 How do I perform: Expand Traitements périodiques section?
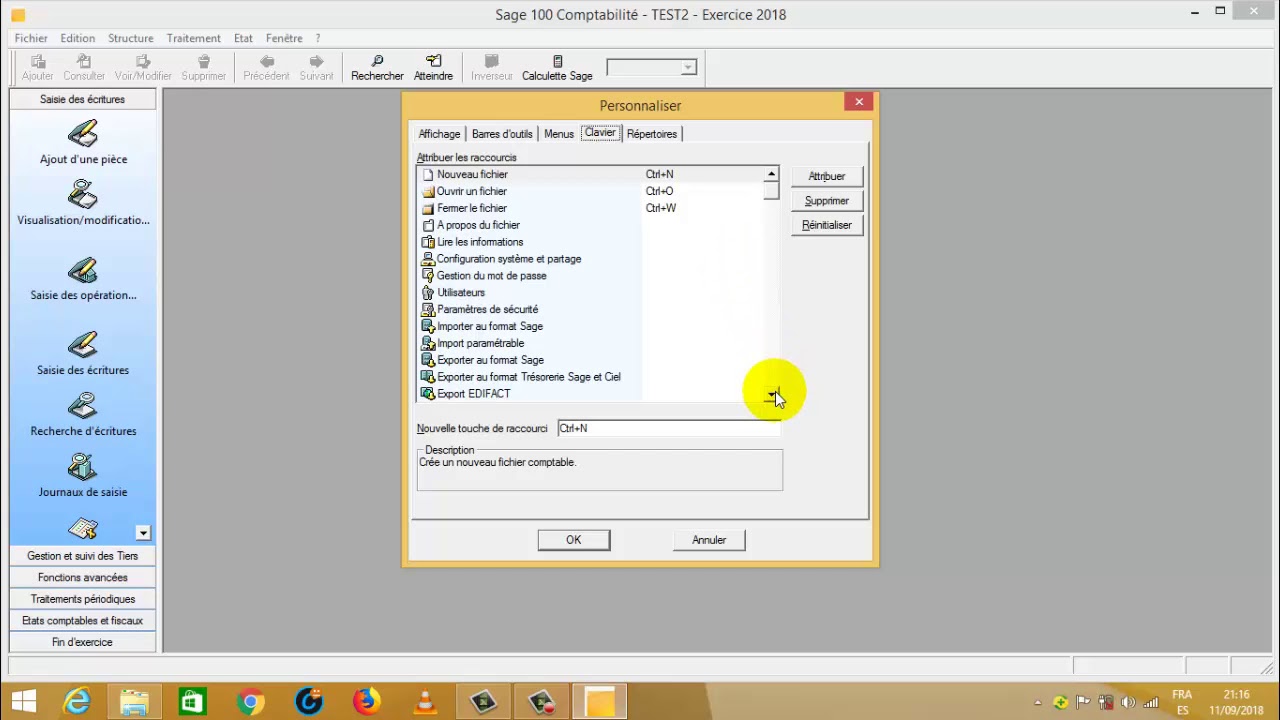click(x=82, y=599)
